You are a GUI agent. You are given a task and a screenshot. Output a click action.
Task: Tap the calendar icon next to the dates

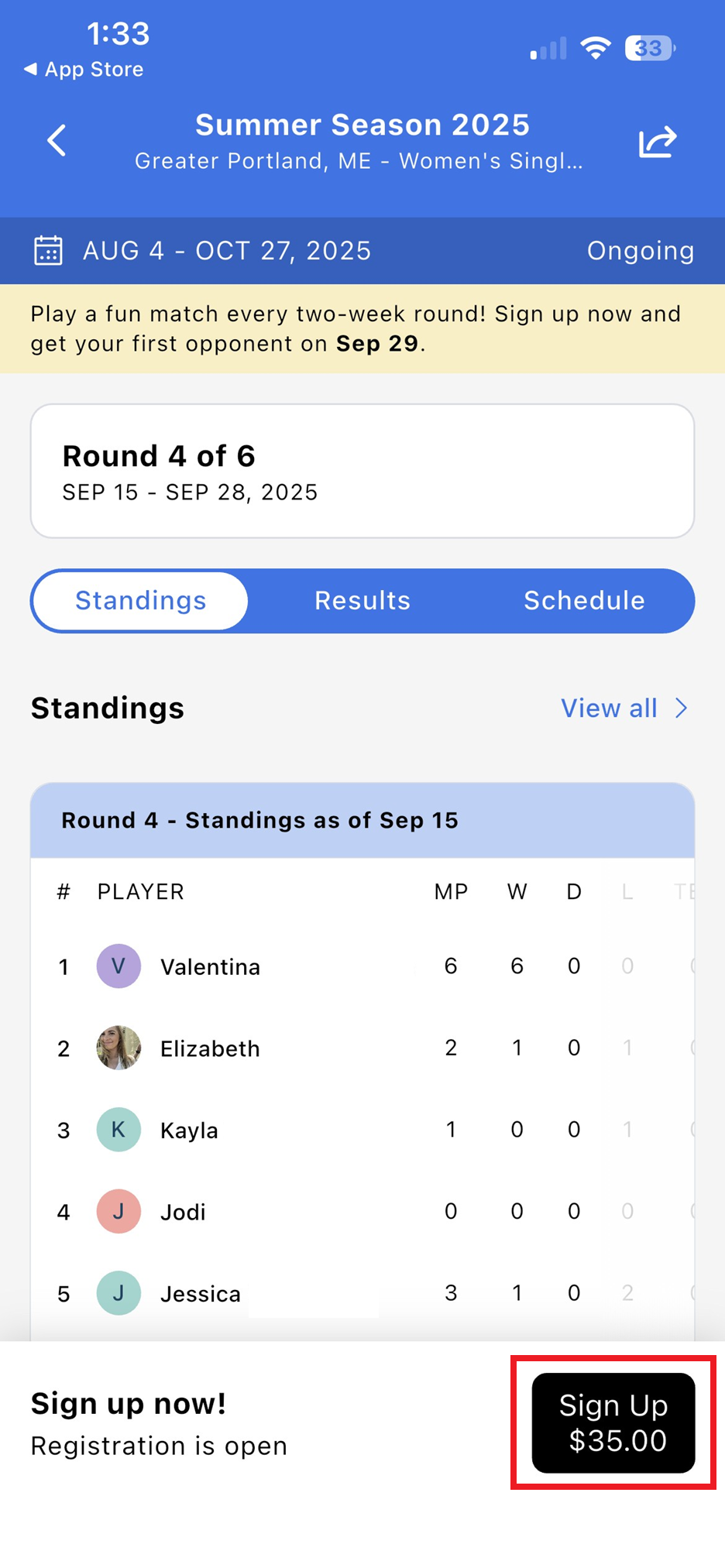[x=47, y=250]
